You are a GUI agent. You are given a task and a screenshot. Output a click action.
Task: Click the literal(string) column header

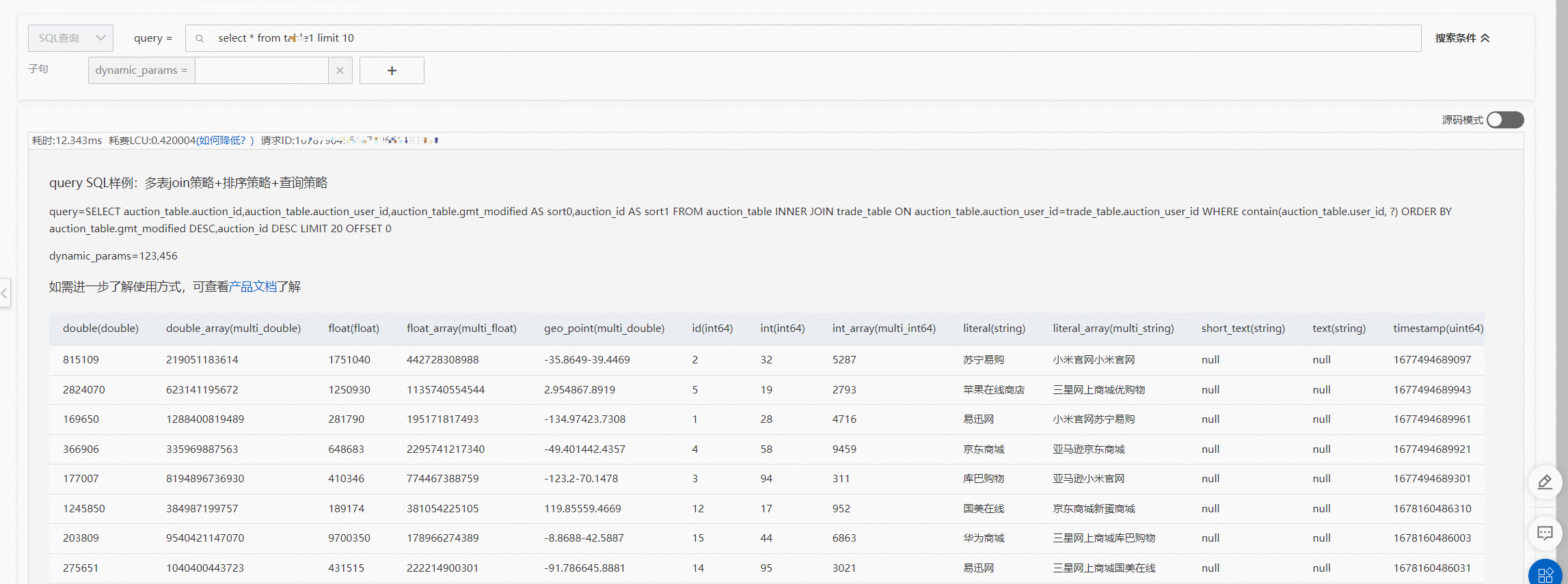(x=994, y=329)
